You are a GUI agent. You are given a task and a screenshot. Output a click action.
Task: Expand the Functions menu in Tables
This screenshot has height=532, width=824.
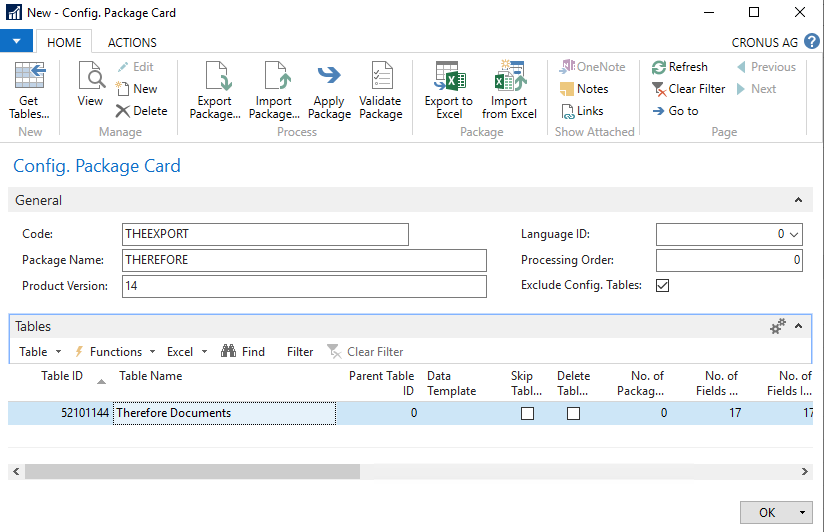pyautogui.click(x=115, y=352)
